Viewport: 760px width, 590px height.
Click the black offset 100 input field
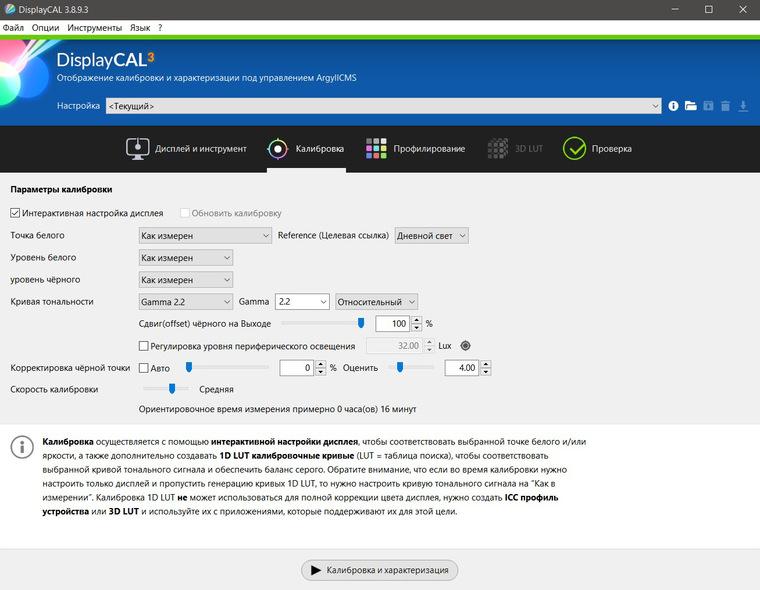tap(393, 324)
